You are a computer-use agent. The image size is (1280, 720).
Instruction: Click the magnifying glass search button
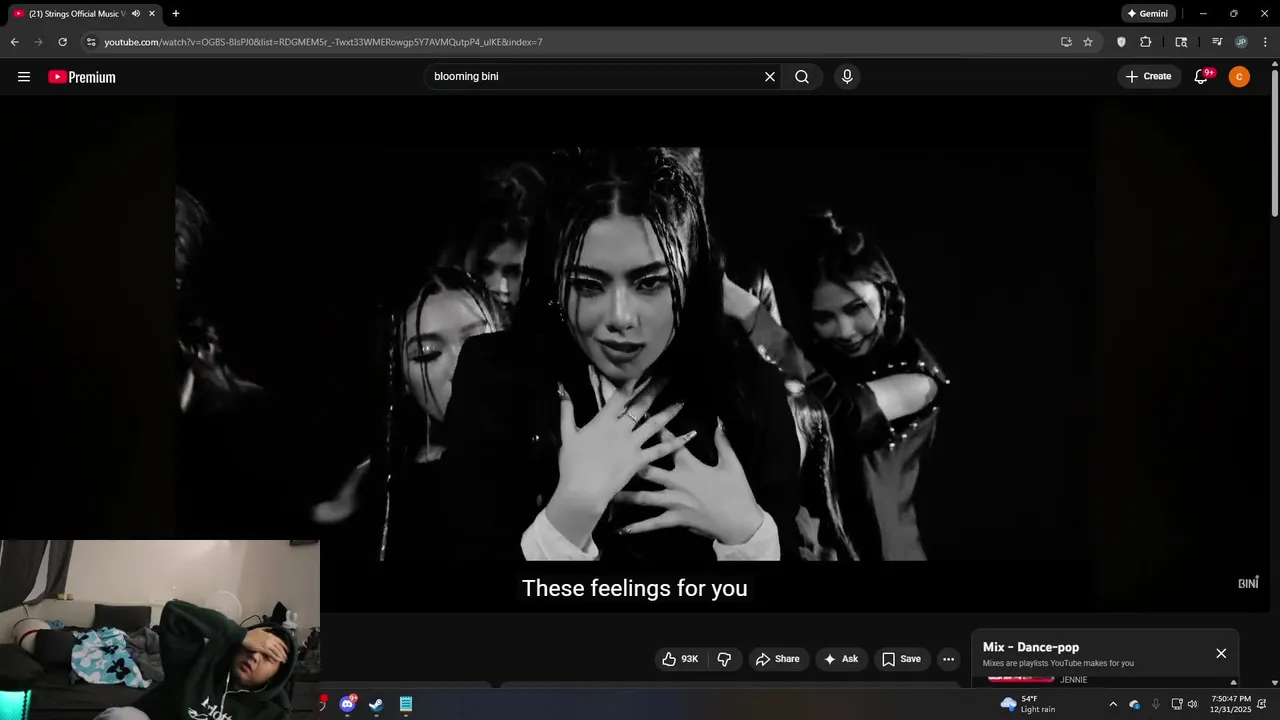[x=802, y=77]
